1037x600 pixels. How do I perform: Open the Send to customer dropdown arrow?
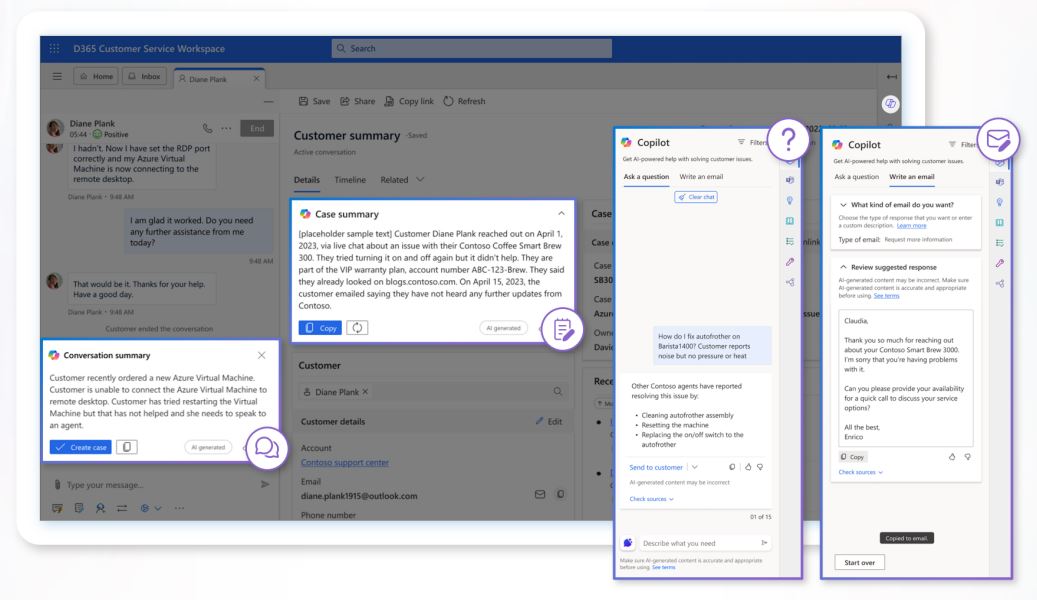coord(694,467)
